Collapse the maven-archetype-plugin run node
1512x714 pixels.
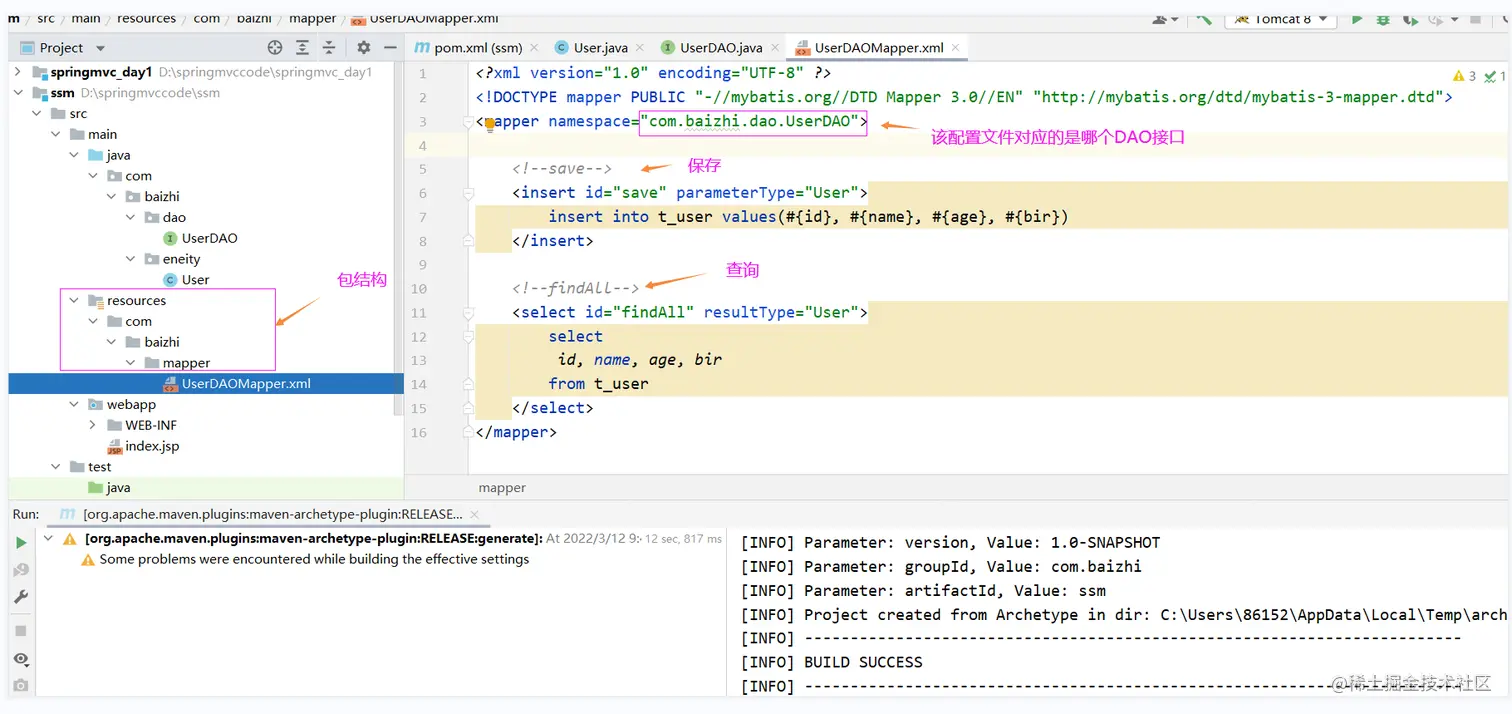click(x=48, y=539)
